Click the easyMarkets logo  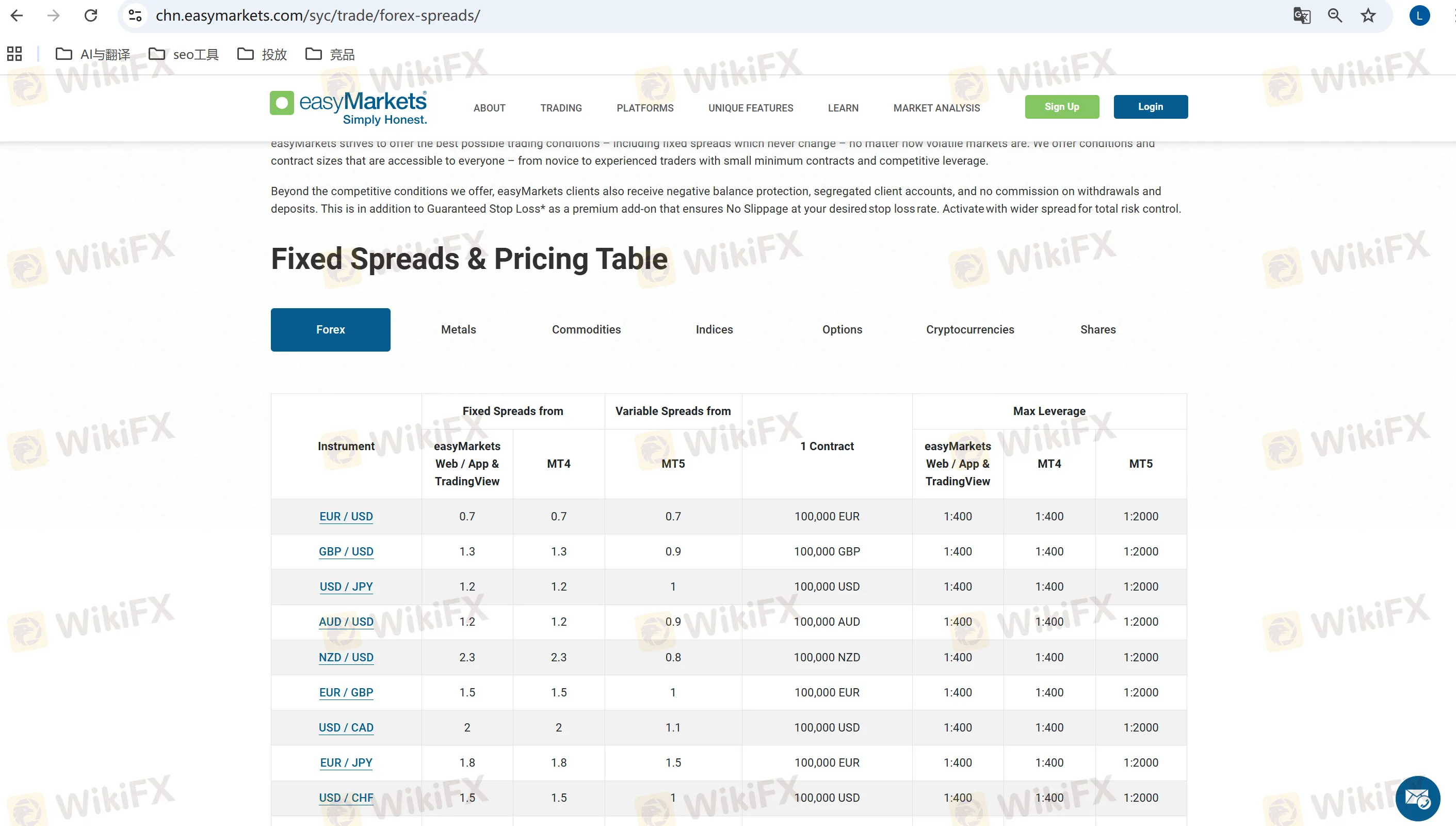point(349,107)
